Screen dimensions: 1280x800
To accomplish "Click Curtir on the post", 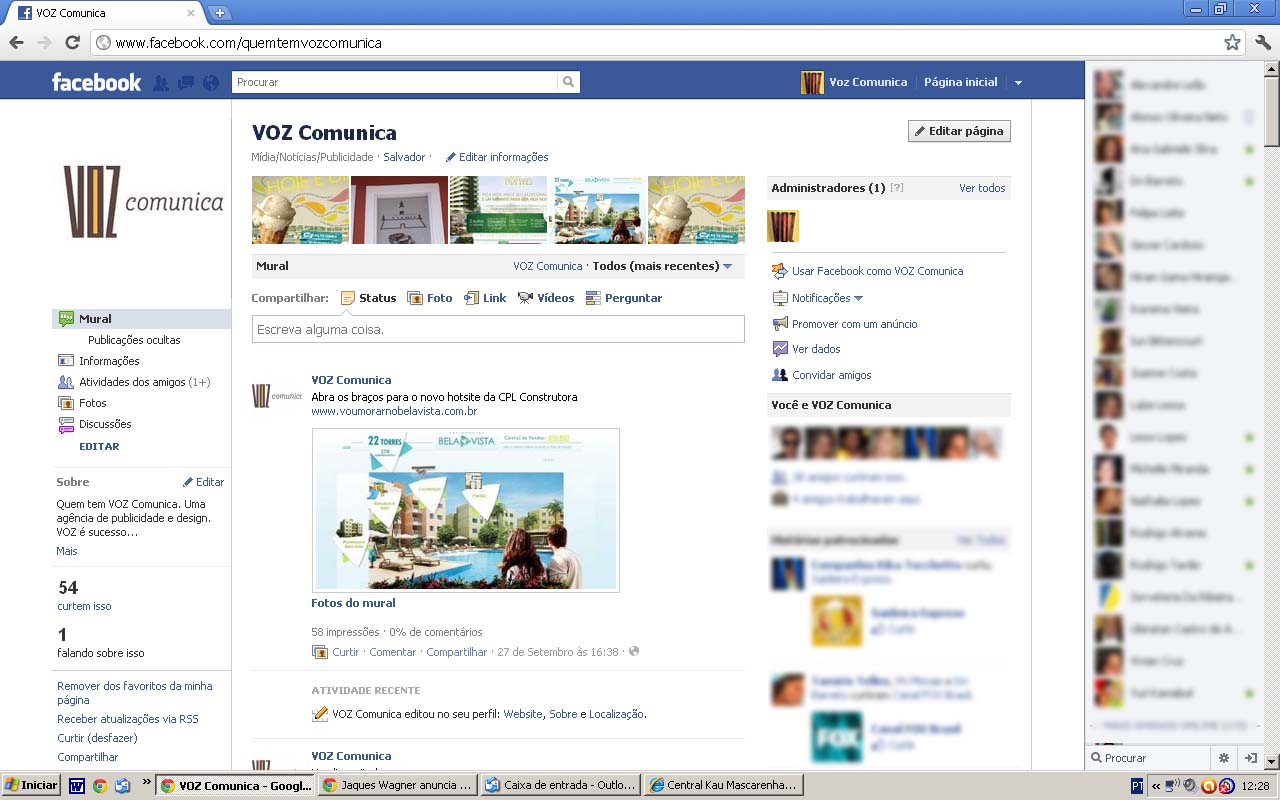I will [x=346, y=652].
